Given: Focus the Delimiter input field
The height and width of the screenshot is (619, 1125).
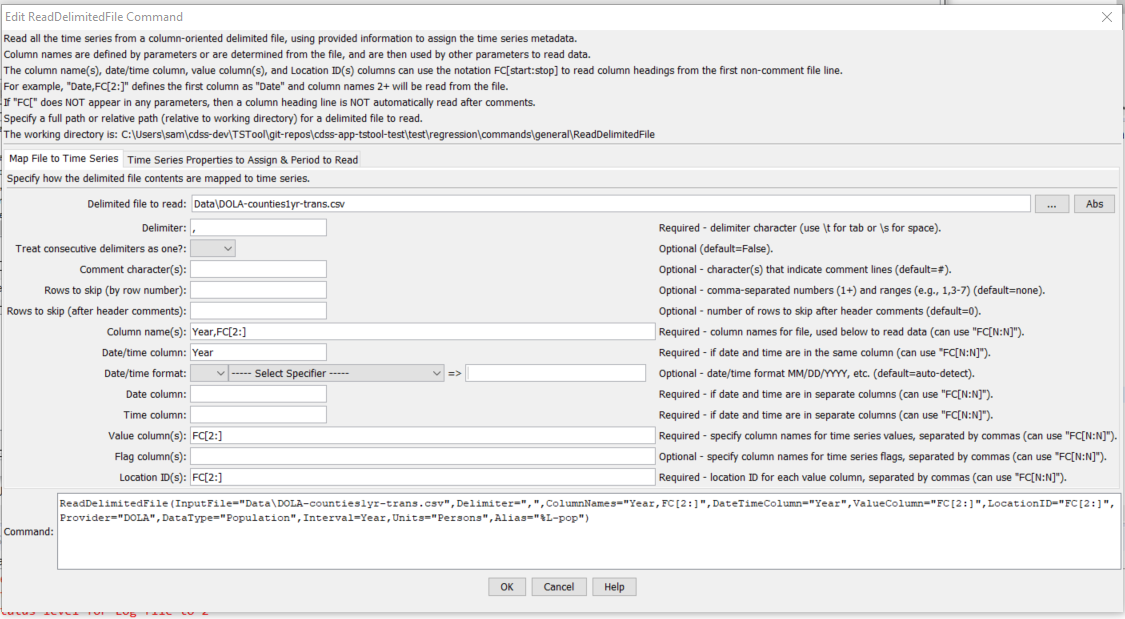Looking at the screenshot, I should click(258, 227).
